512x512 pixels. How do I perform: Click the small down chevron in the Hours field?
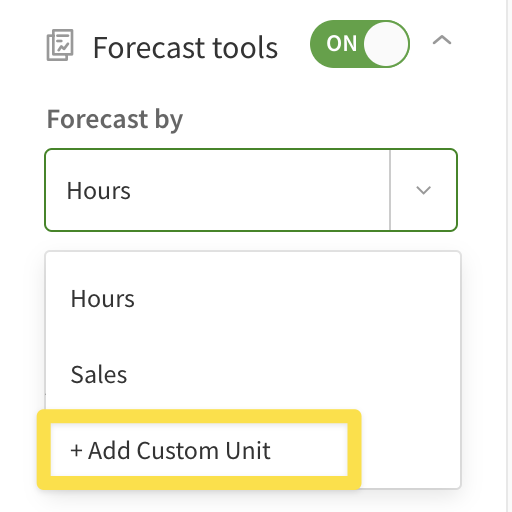click(x=424, y=190)
